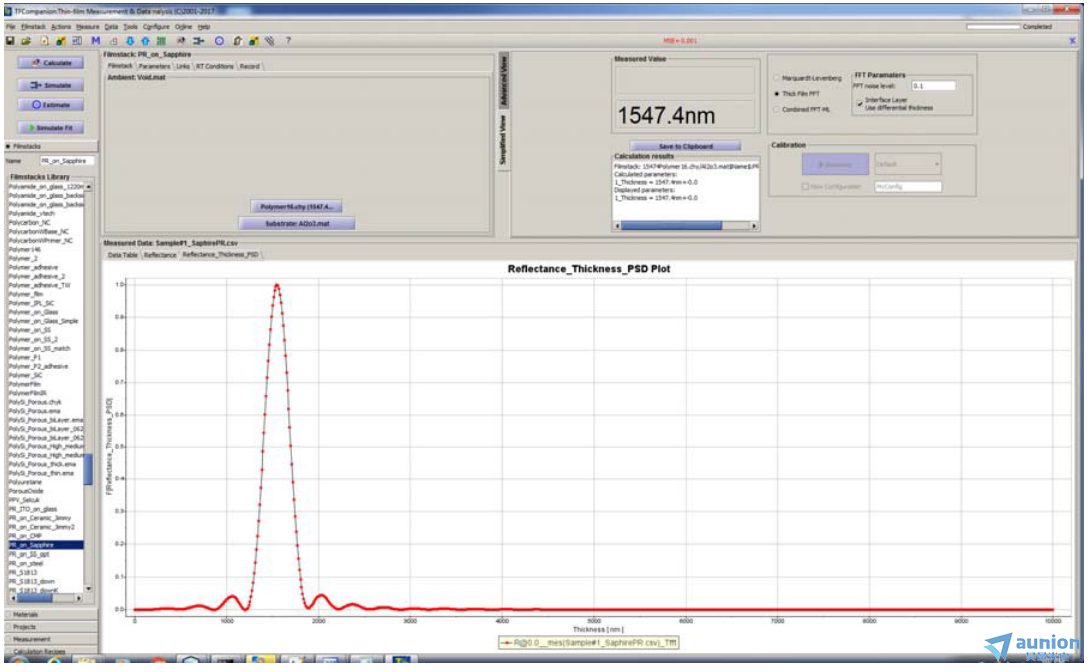1092x672 pixels.
Task: Switch to the Parameters tab
Action: pyautogui.click(x=154, y=66)
